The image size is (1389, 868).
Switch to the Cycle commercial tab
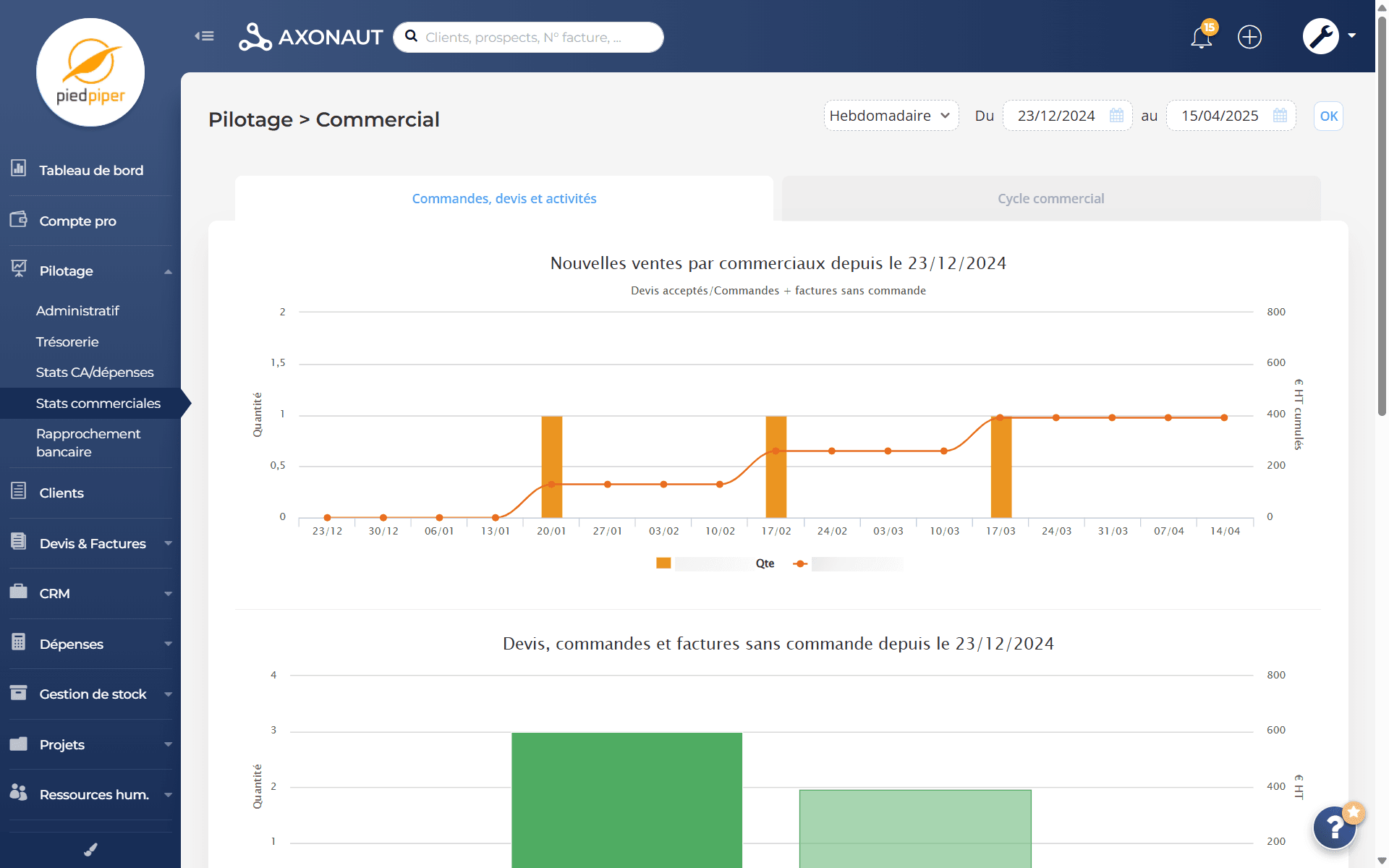click(x=1050, y=198)
